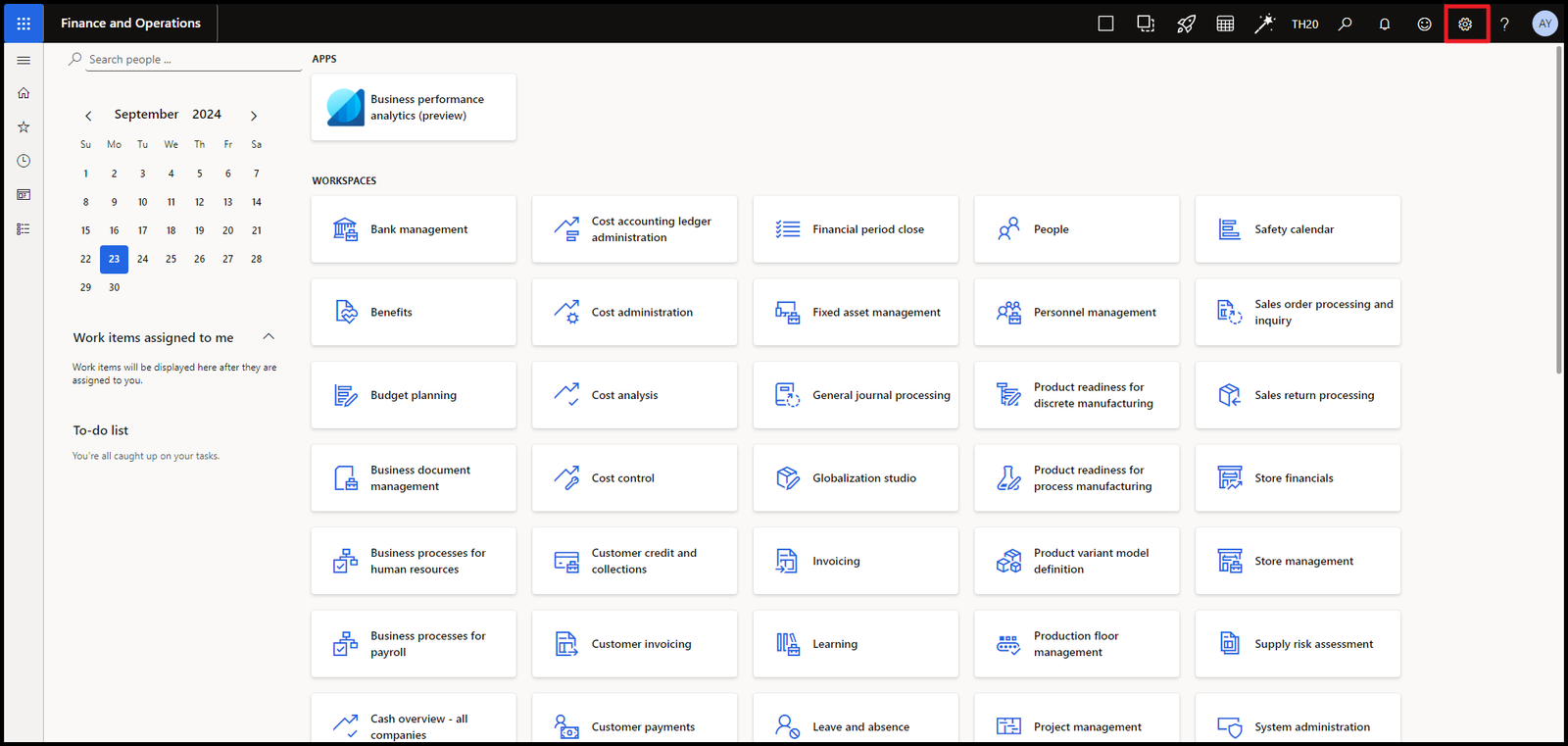Open Financial period close workspace
This screenshot has width=1568, height=746.
click(856, 229)
